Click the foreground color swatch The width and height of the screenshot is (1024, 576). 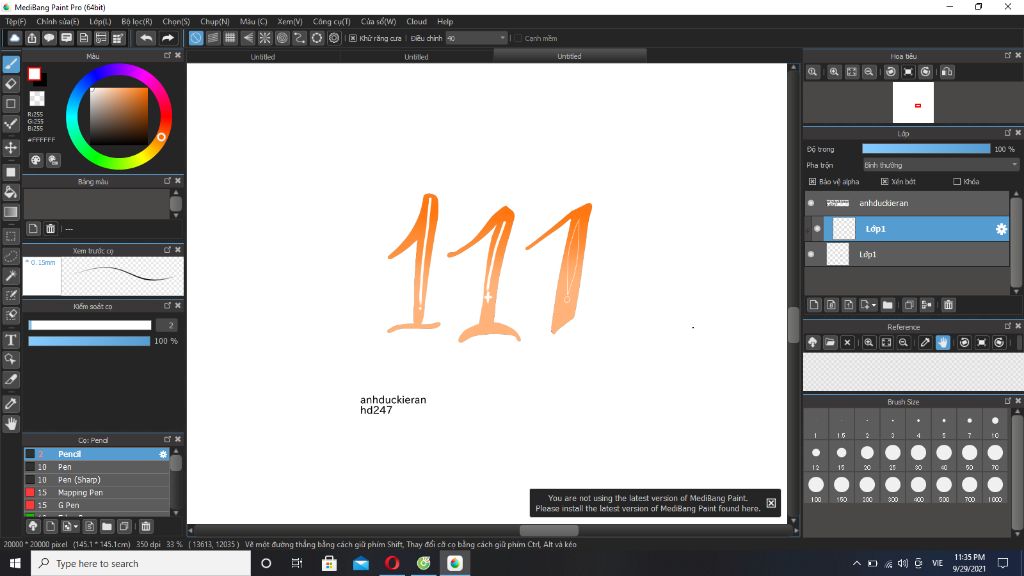tap(34, 74)
